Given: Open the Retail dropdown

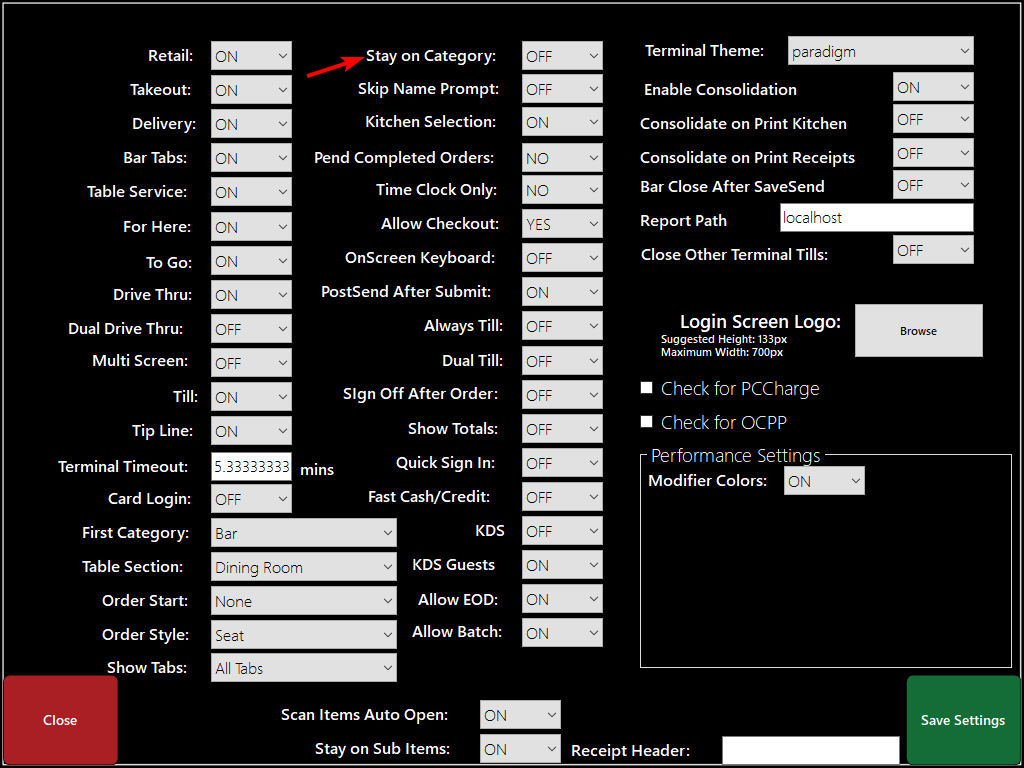Looking at the screenshot, I should pyautogui.click(x=251, y=56).
